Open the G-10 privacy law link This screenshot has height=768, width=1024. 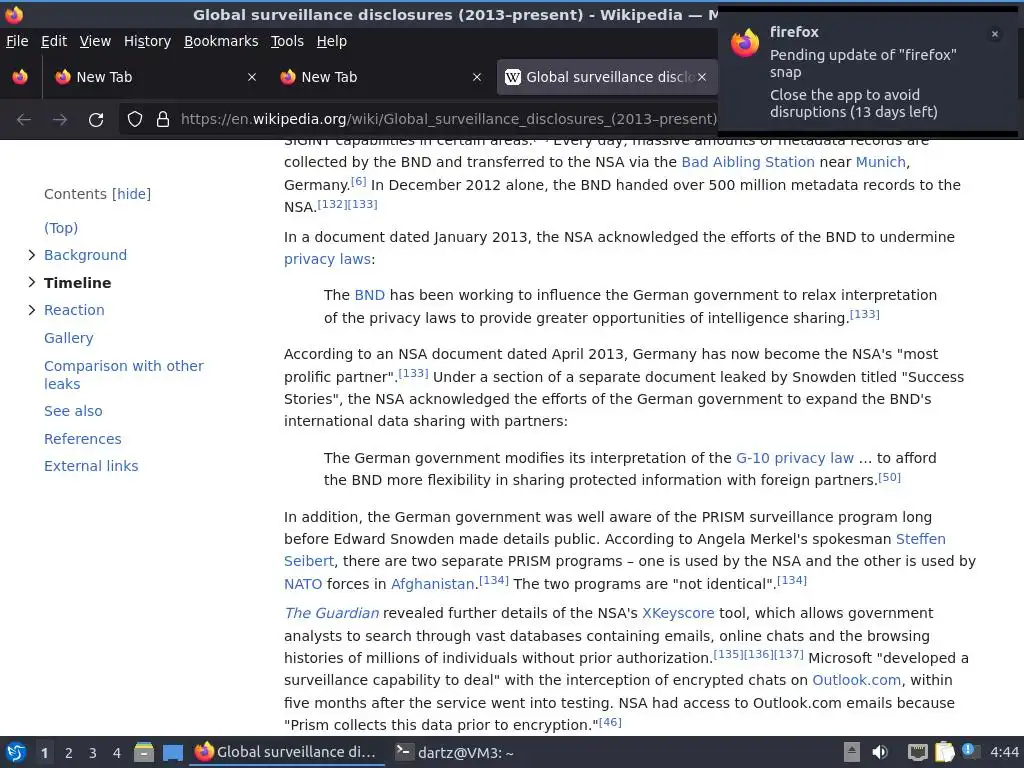(795, 458)
